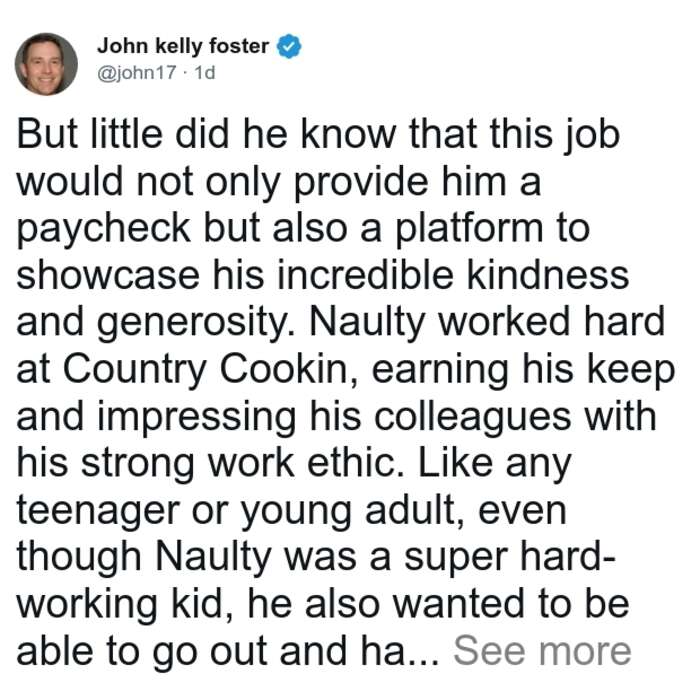
Task: Open the 1d timestamp permalink
Action: click(x=205, y=72)
